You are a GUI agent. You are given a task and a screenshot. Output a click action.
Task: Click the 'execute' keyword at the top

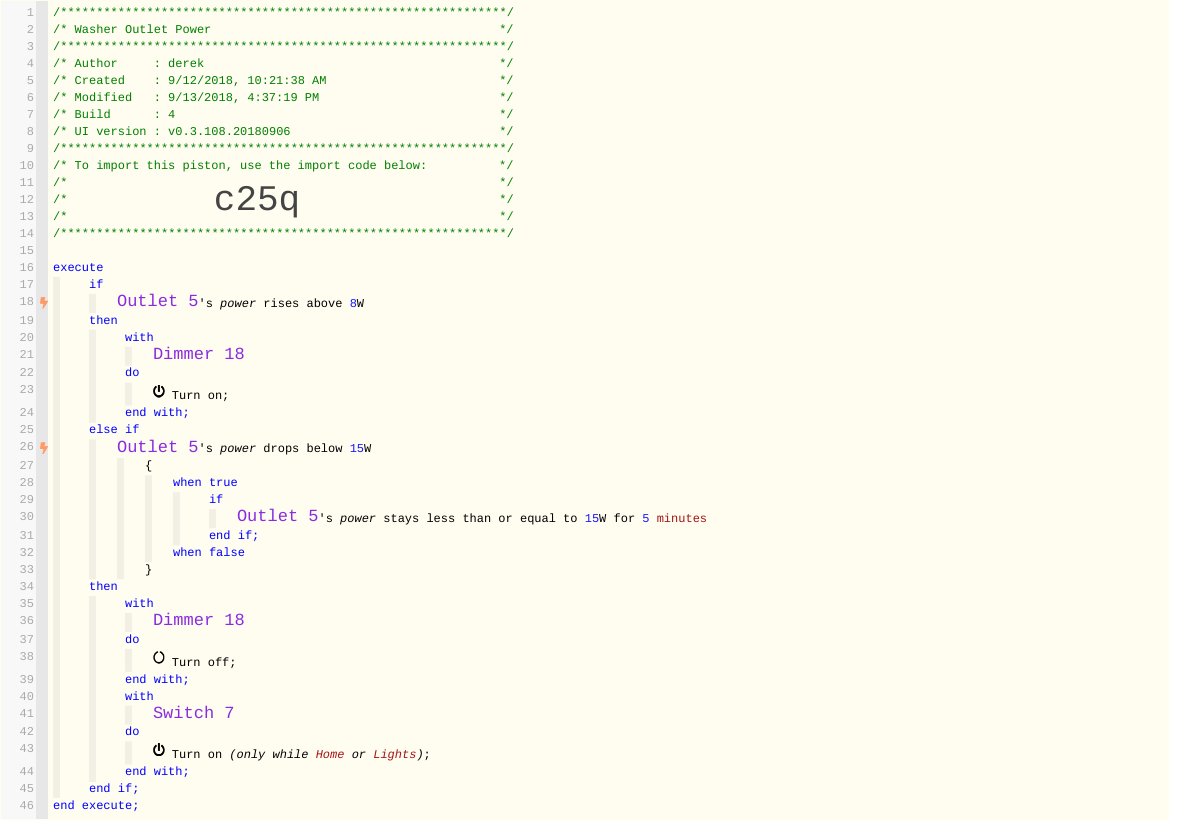pos(78,267)
